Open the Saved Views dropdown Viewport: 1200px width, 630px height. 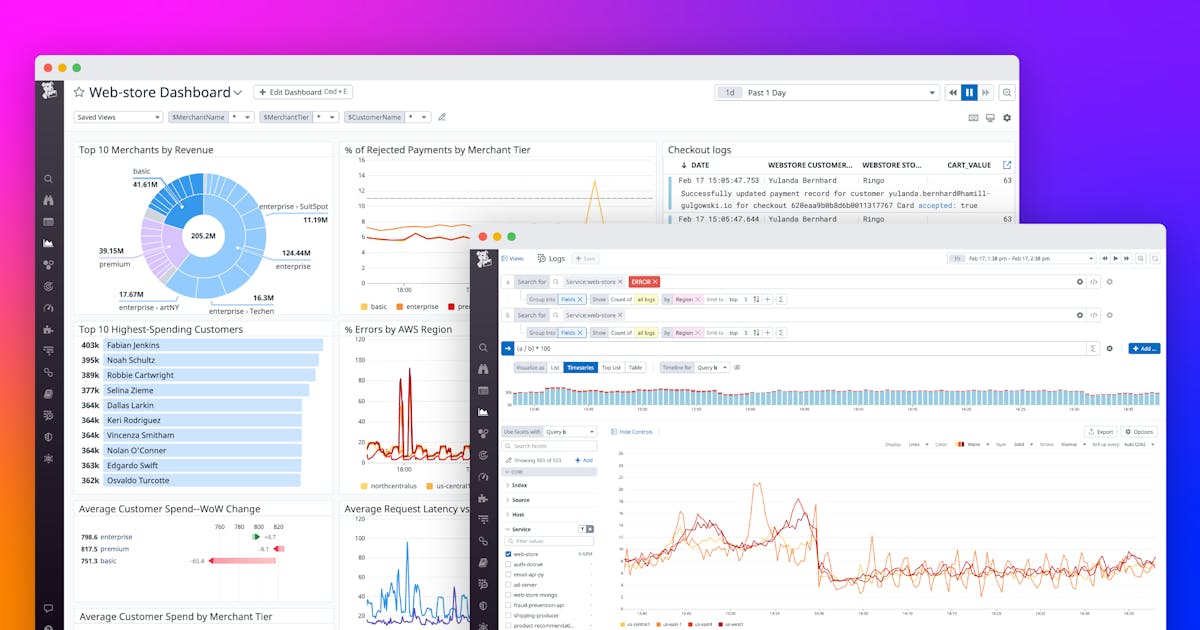tap(117, 117)
